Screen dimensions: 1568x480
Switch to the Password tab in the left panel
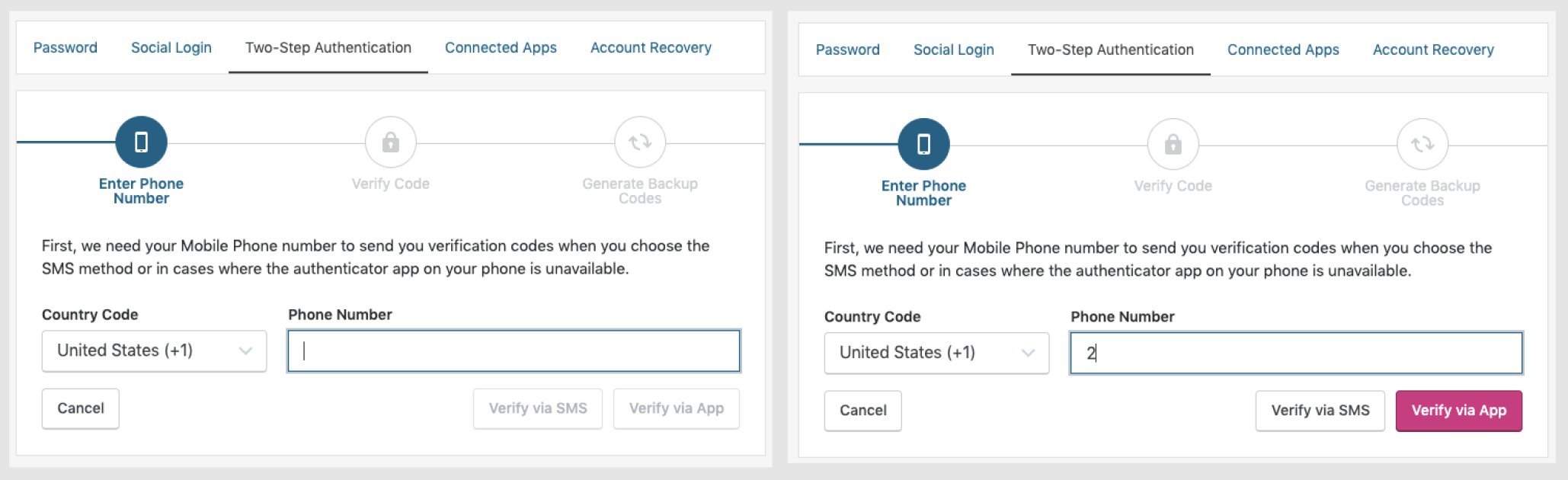pos(66,47)
